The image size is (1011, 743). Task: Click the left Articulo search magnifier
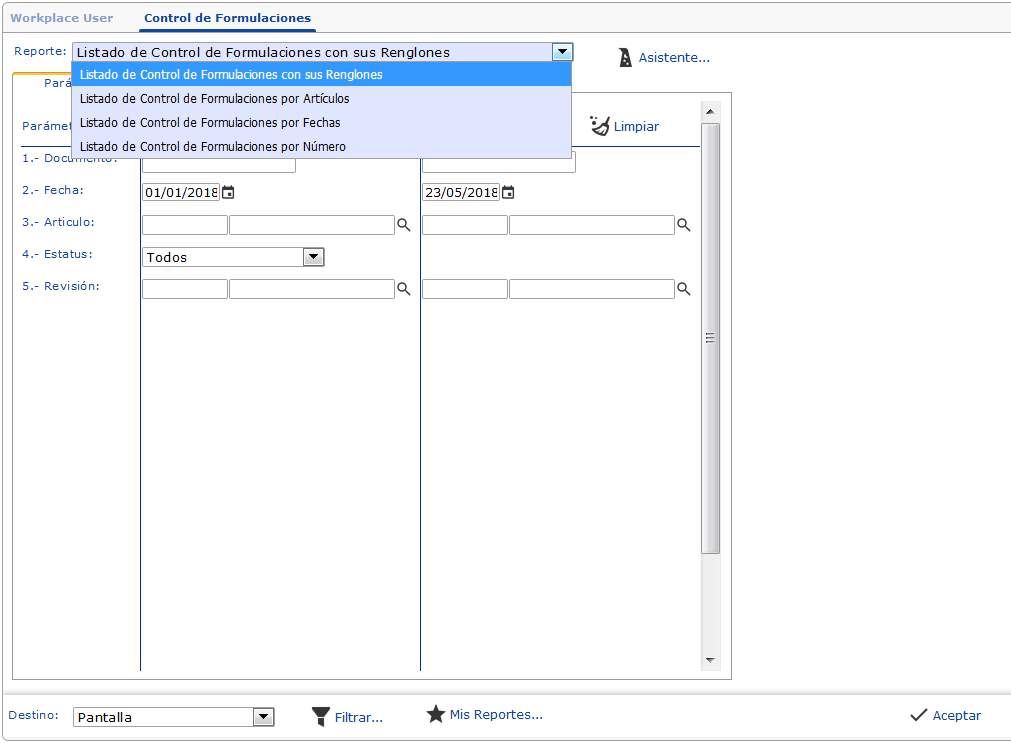point(404,224)
